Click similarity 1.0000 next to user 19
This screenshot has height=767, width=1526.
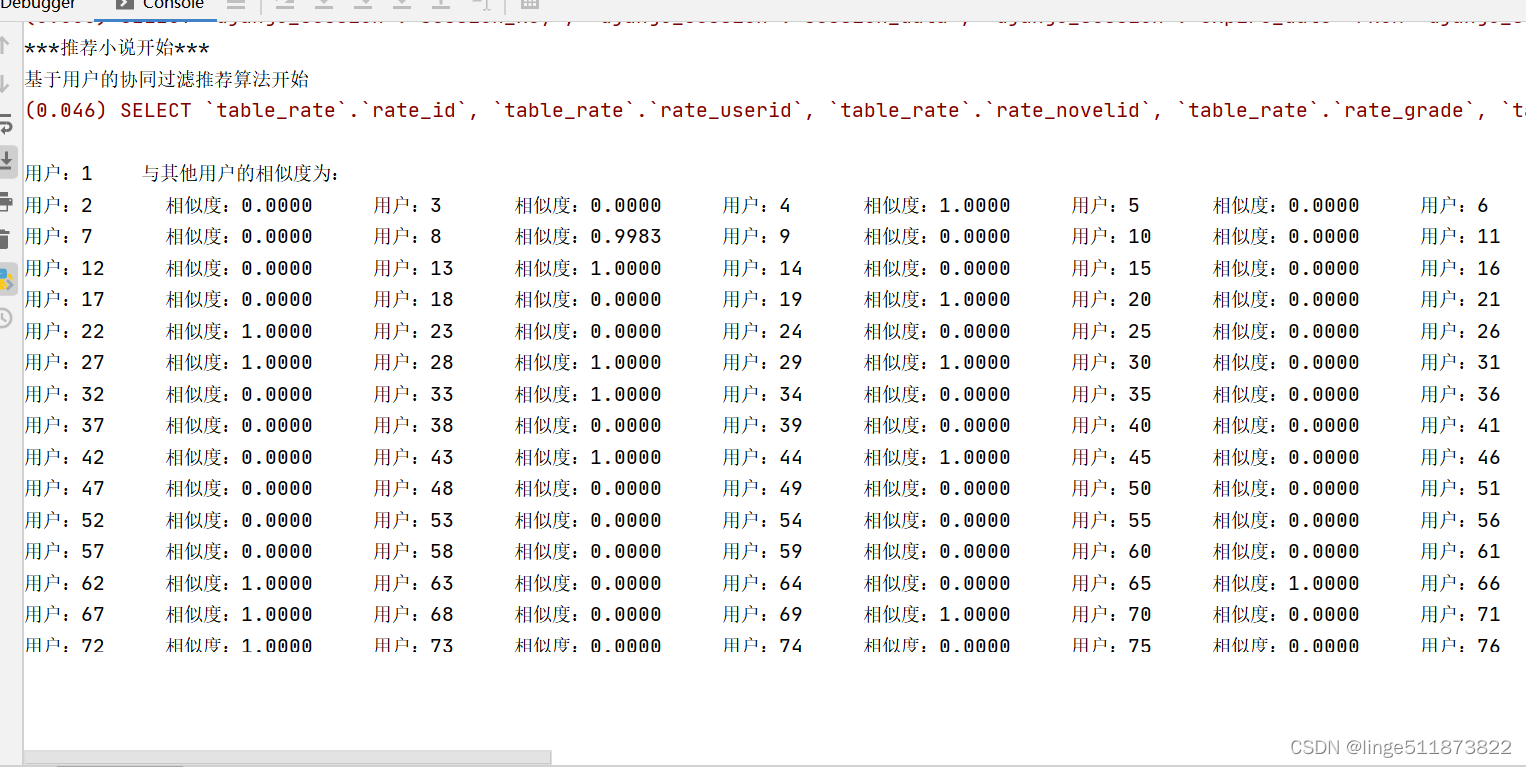point(974,300)
